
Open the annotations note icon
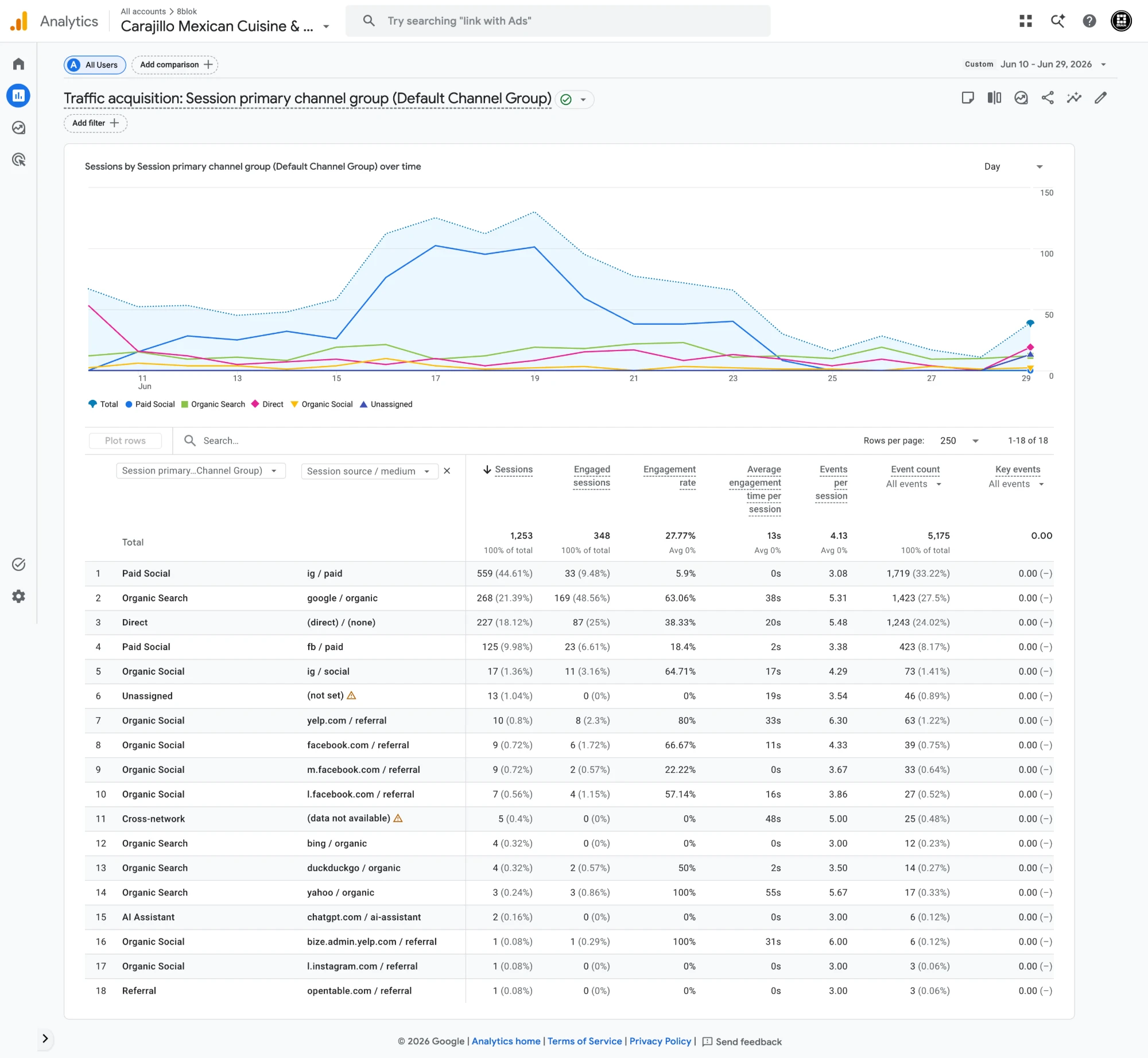click(968, 98)
